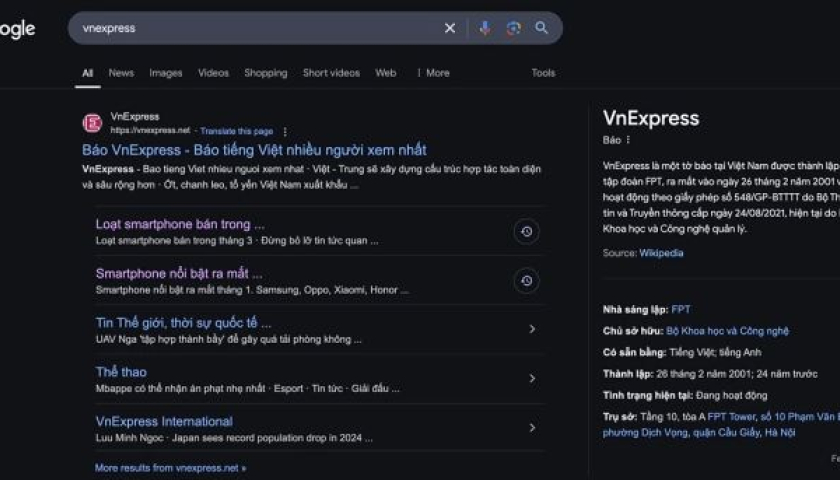The image size is (840, 480).
Task: Expand the Thể thao sitelink chevron
Action: click(532, 378)
